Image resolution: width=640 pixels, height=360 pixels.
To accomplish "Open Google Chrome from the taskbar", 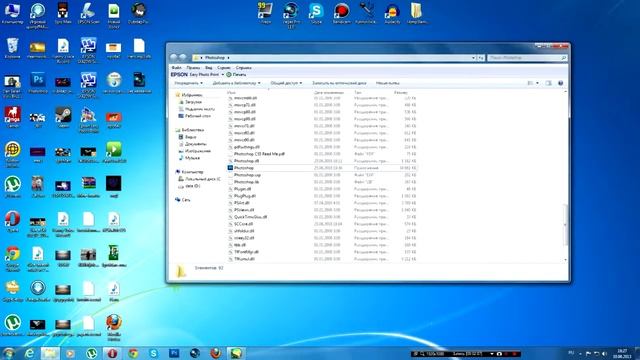I will click(133, 353).
